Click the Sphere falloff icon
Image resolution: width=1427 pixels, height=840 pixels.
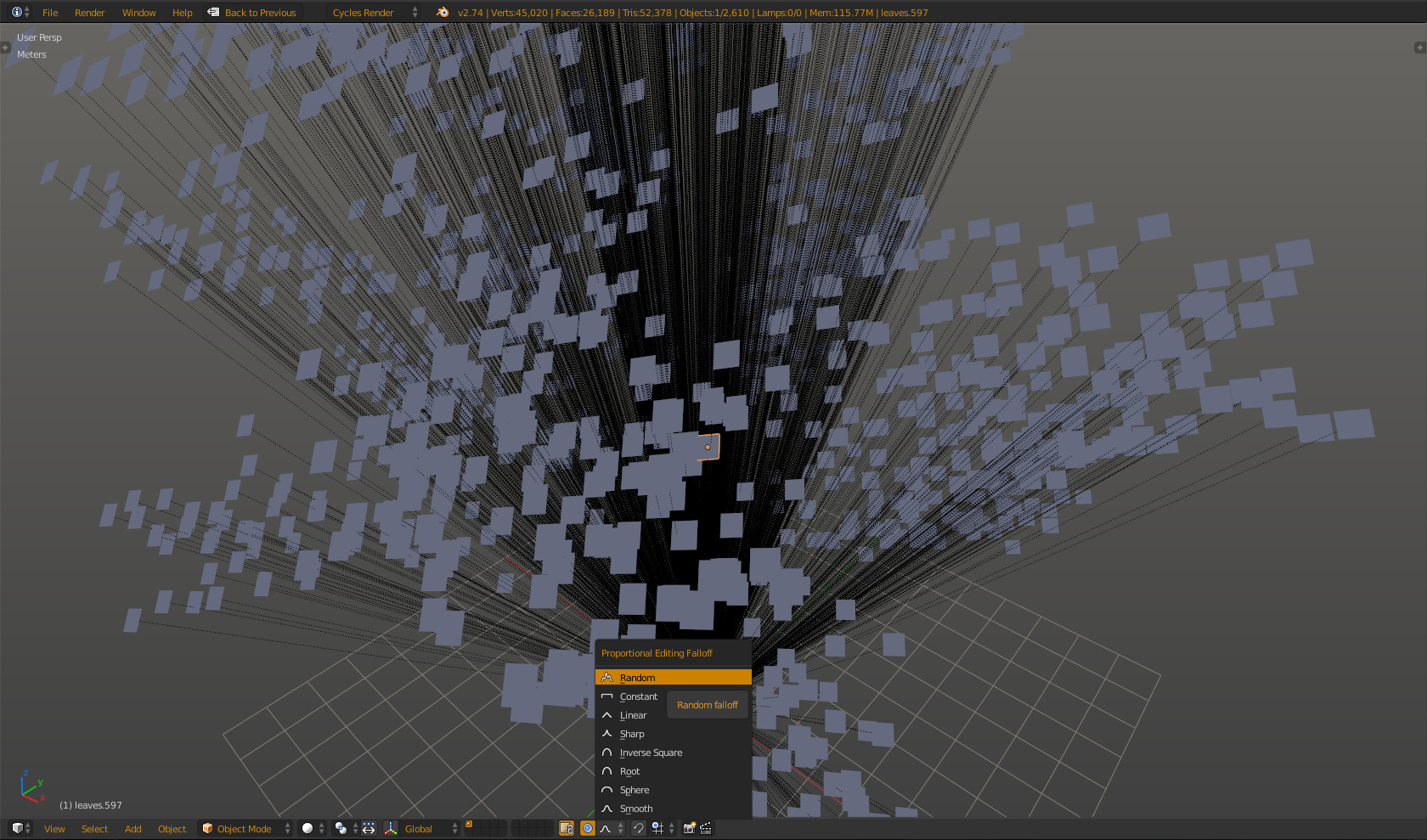coord(606,789)
